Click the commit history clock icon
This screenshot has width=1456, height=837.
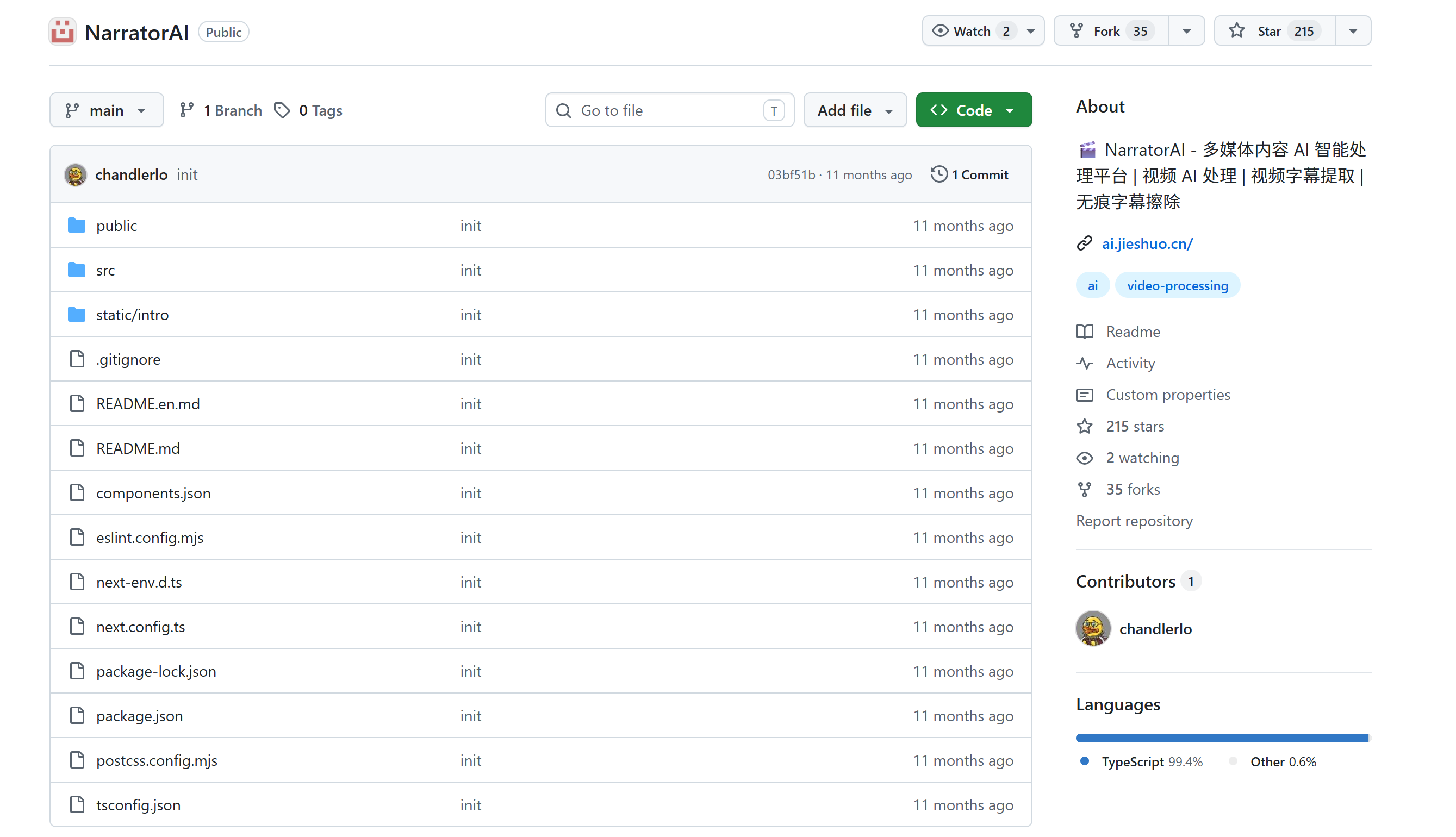pos(939,174)
